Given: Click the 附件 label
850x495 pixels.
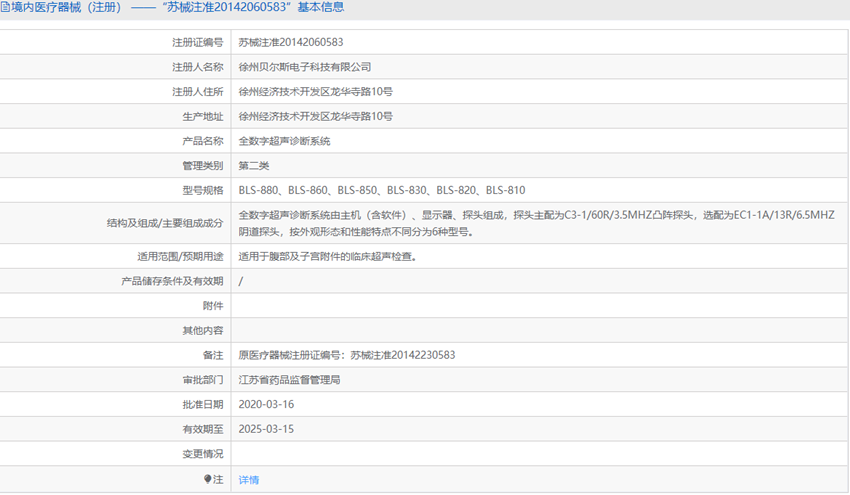Looking at the screenshot, I should coord(213,306).
